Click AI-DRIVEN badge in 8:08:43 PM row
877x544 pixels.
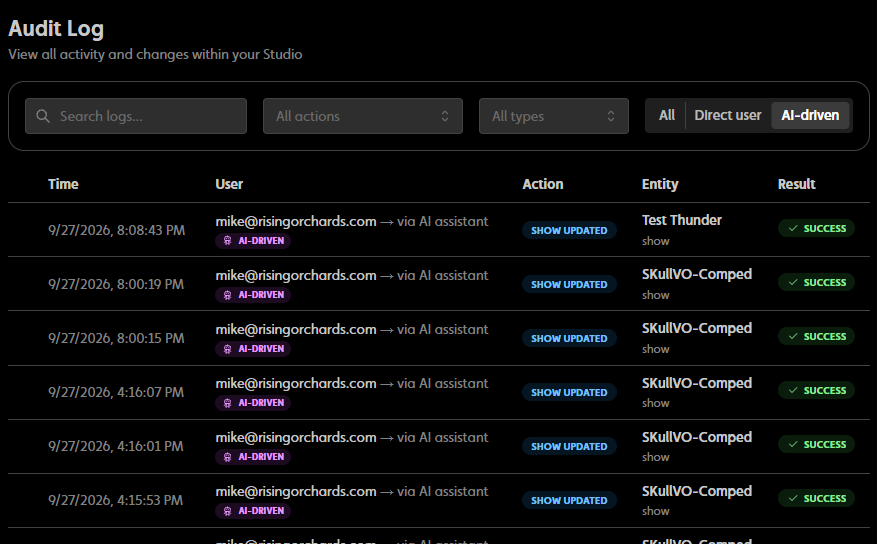pos(253,241)
